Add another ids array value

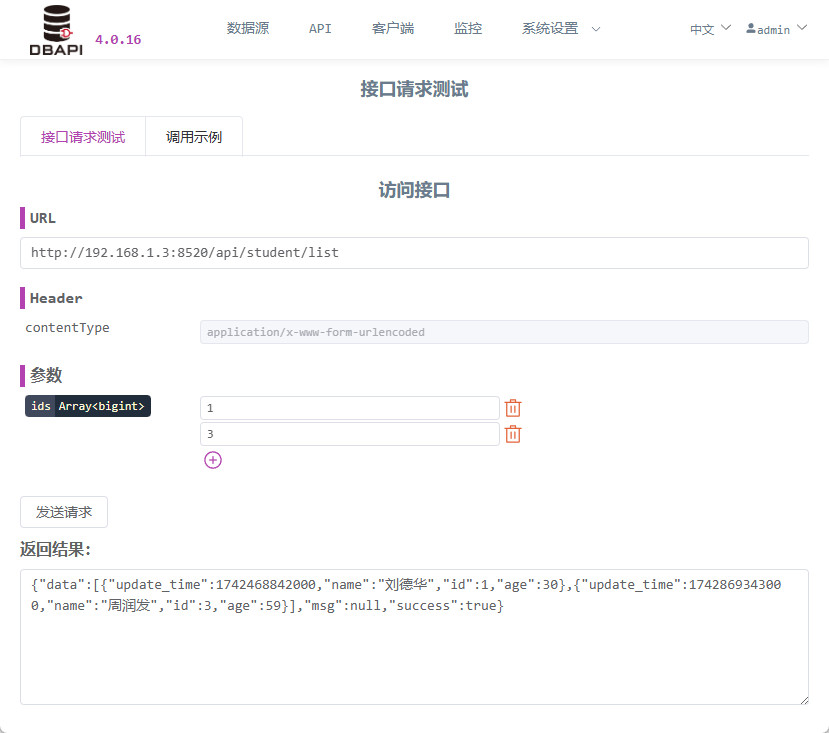213,460
